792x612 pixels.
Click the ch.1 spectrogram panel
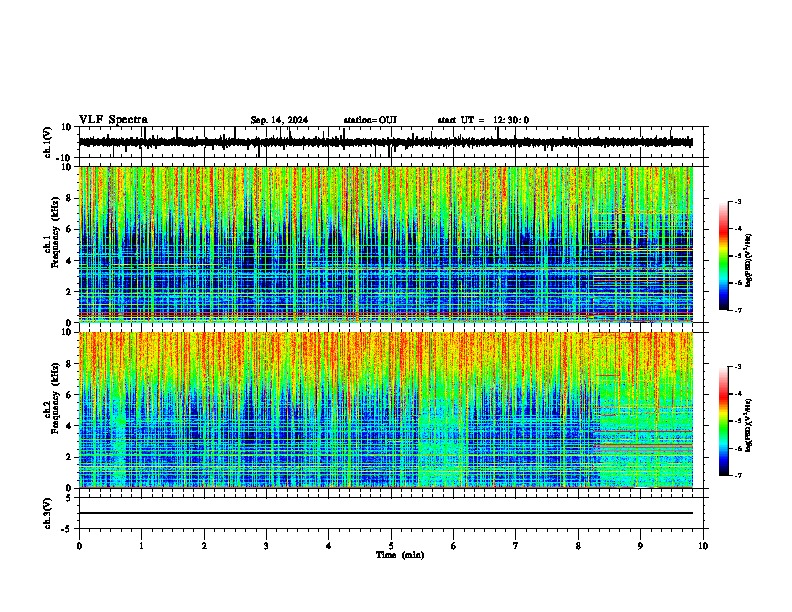(385, 244)
